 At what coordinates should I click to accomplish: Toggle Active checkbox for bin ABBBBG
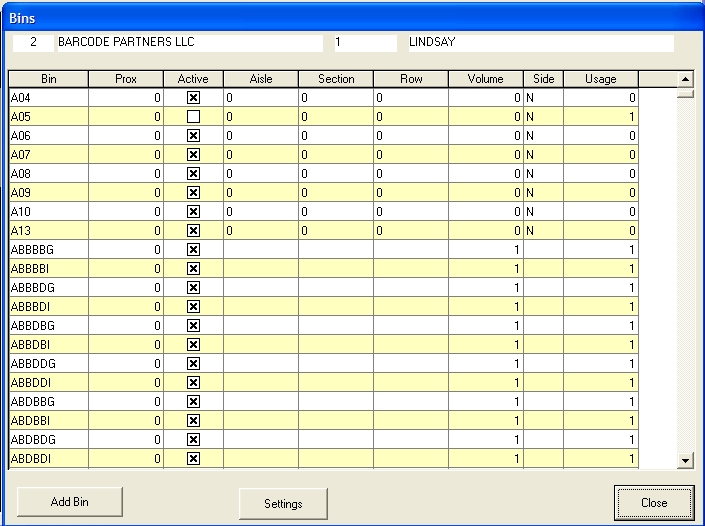tap(193, 250)
